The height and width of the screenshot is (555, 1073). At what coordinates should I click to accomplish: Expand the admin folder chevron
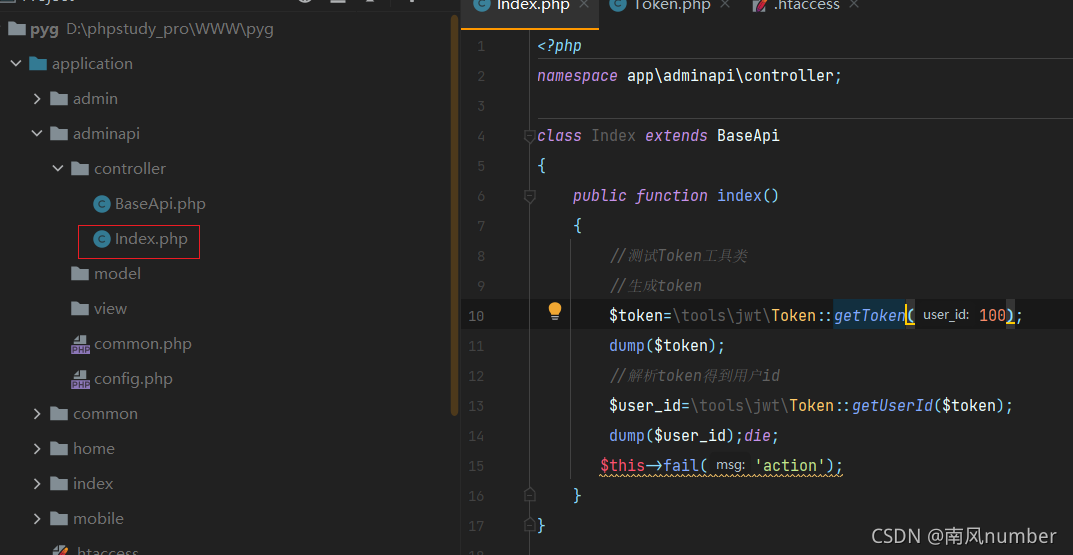pyautogui.click(x=37, y=99)
